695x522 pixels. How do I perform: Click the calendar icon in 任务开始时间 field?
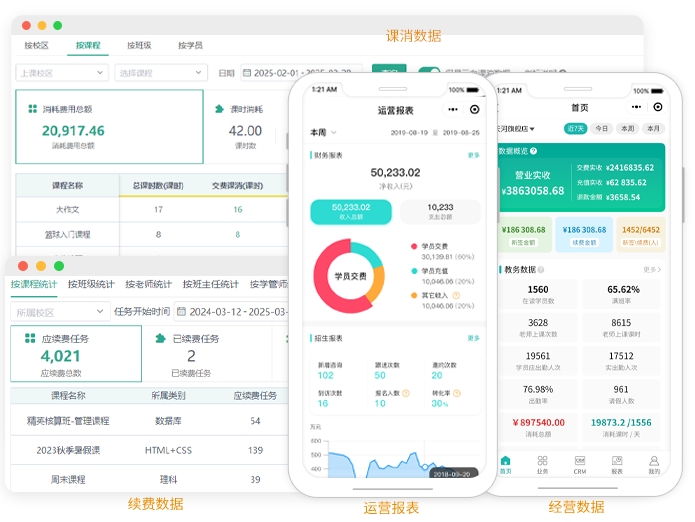181,312
